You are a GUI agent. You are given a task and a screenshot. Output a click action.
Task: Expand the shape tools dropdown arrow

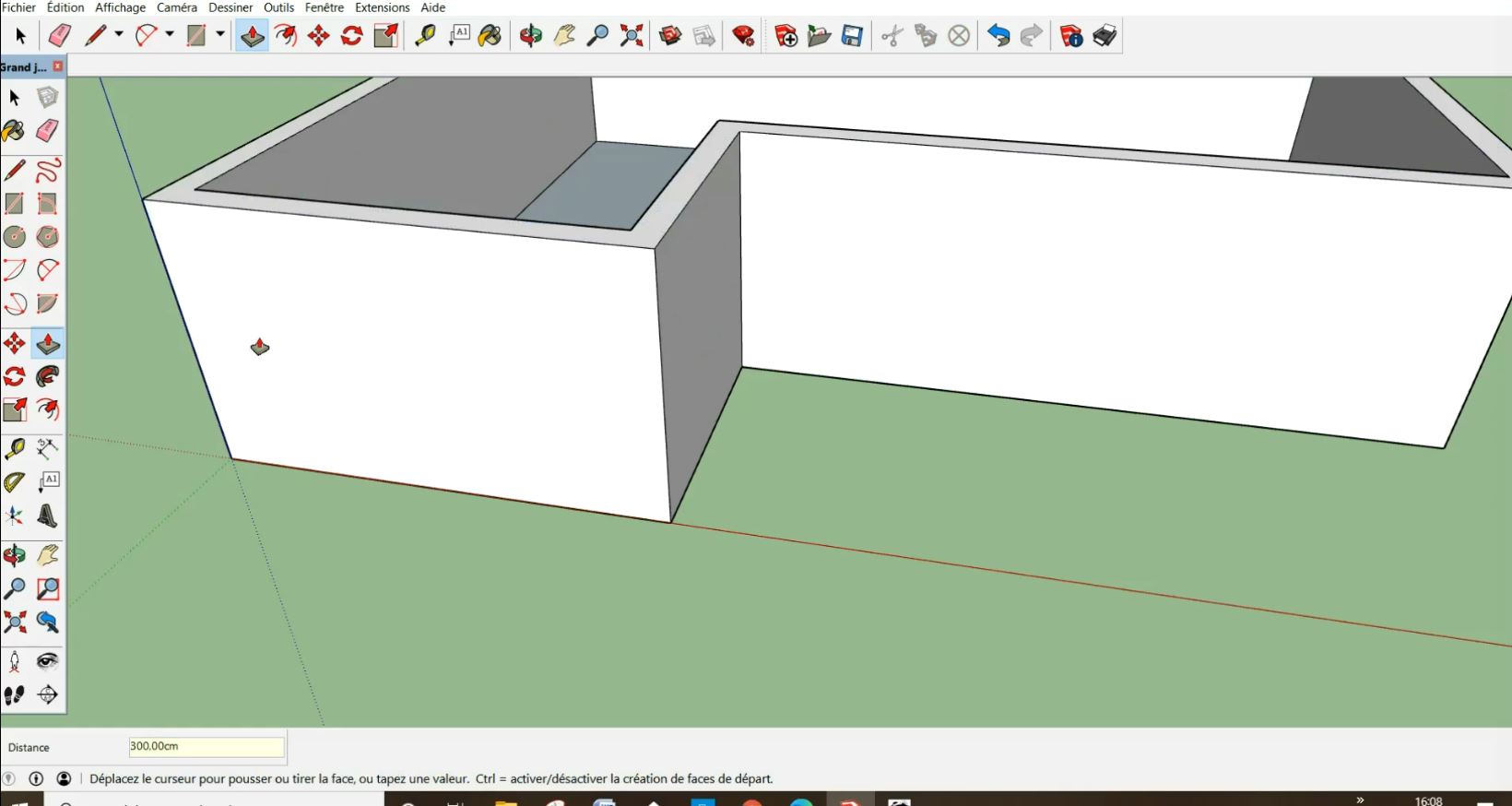[x=220, y=35]
